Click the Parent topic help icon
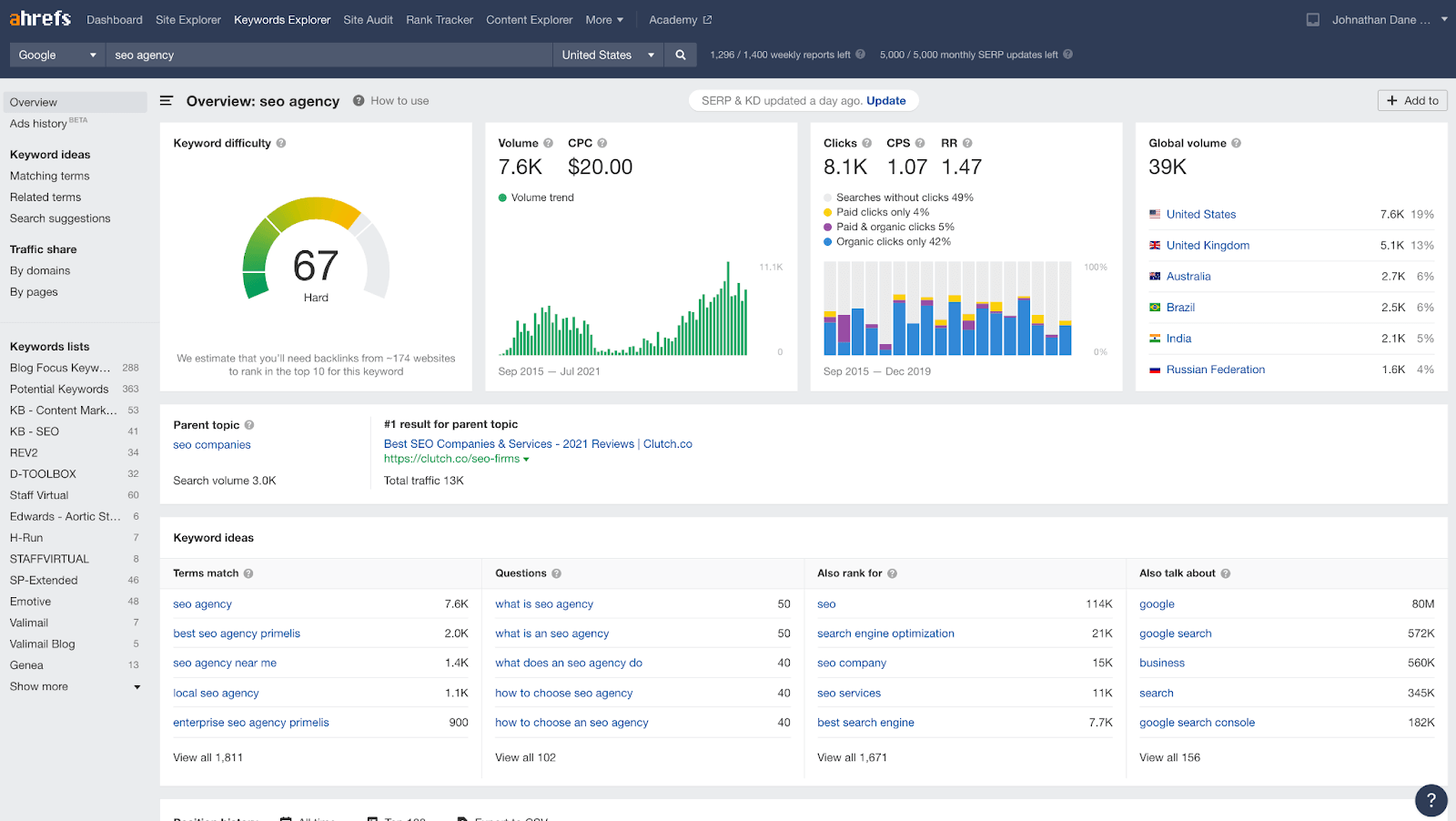 coord(249,425)
